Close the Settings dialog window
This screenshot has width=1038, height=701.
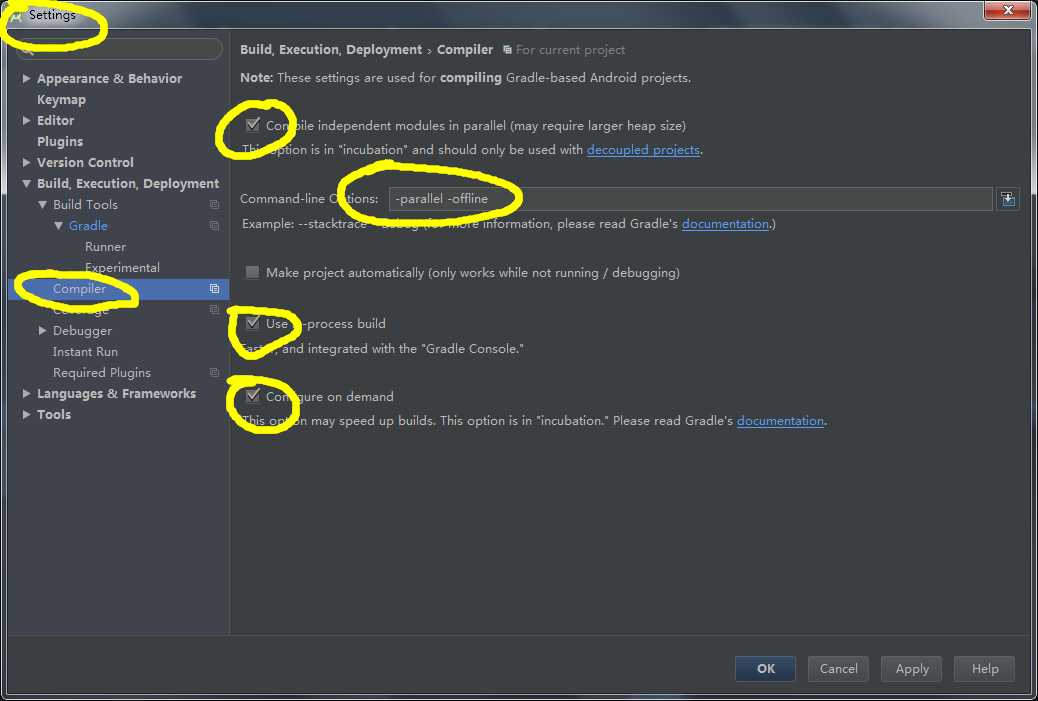tap(1008, 10)
